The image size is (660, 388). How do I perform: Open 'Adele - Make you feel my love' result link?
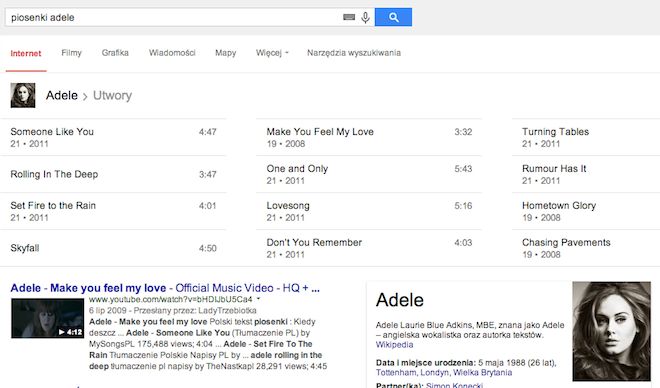pos(165,288)
